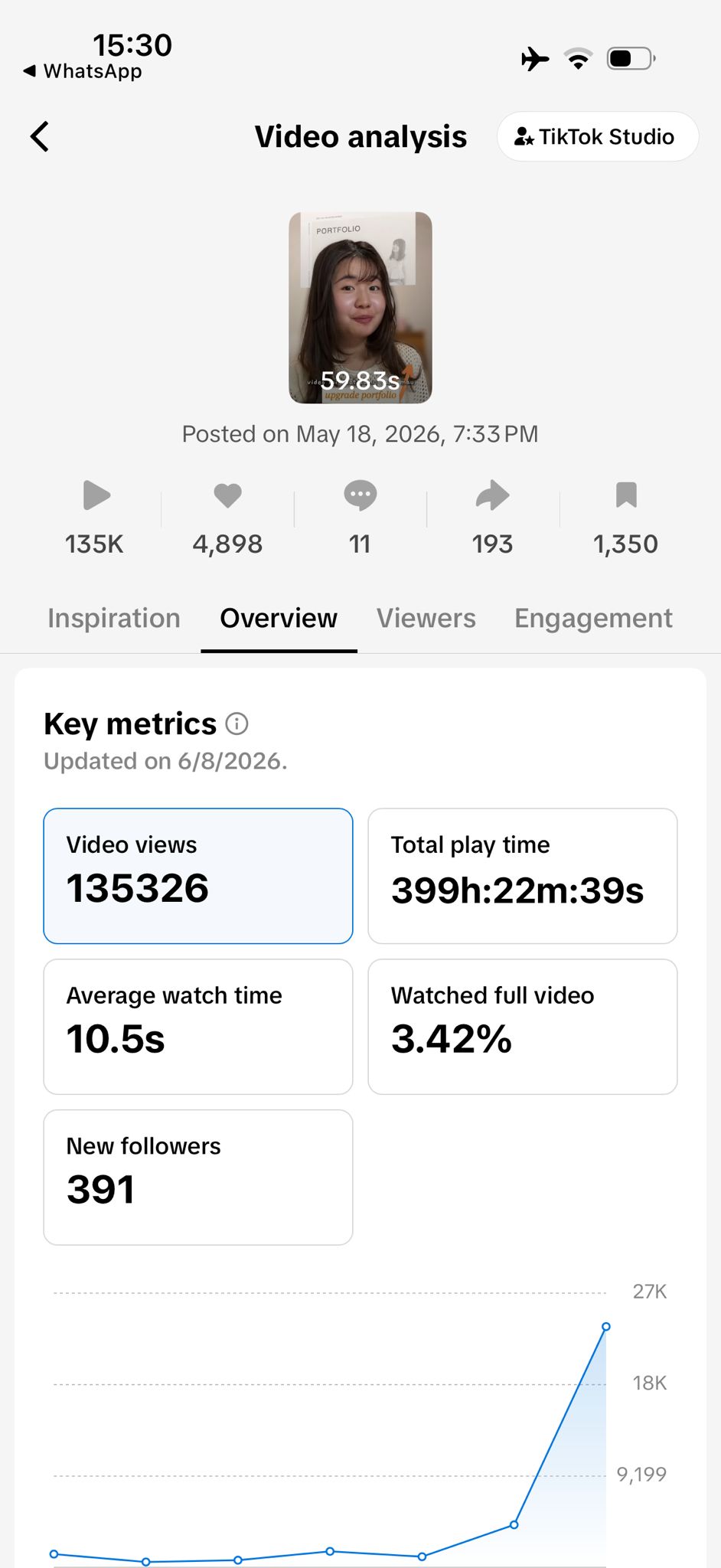Select the New followers card
Screen dimensions: 721x1568
tap(198, 1178)
